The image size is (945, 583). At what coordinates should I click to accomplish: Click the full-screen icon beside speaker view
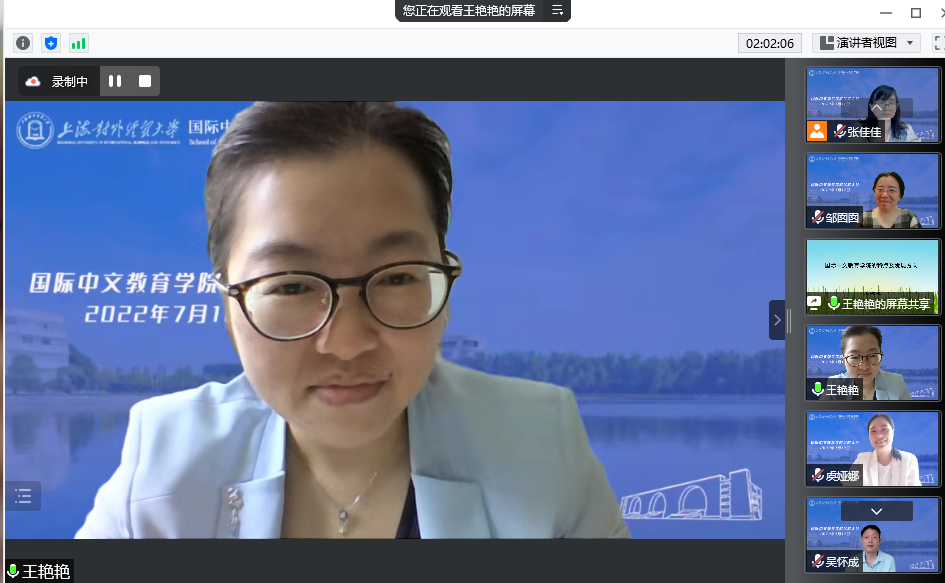point(939,43)
